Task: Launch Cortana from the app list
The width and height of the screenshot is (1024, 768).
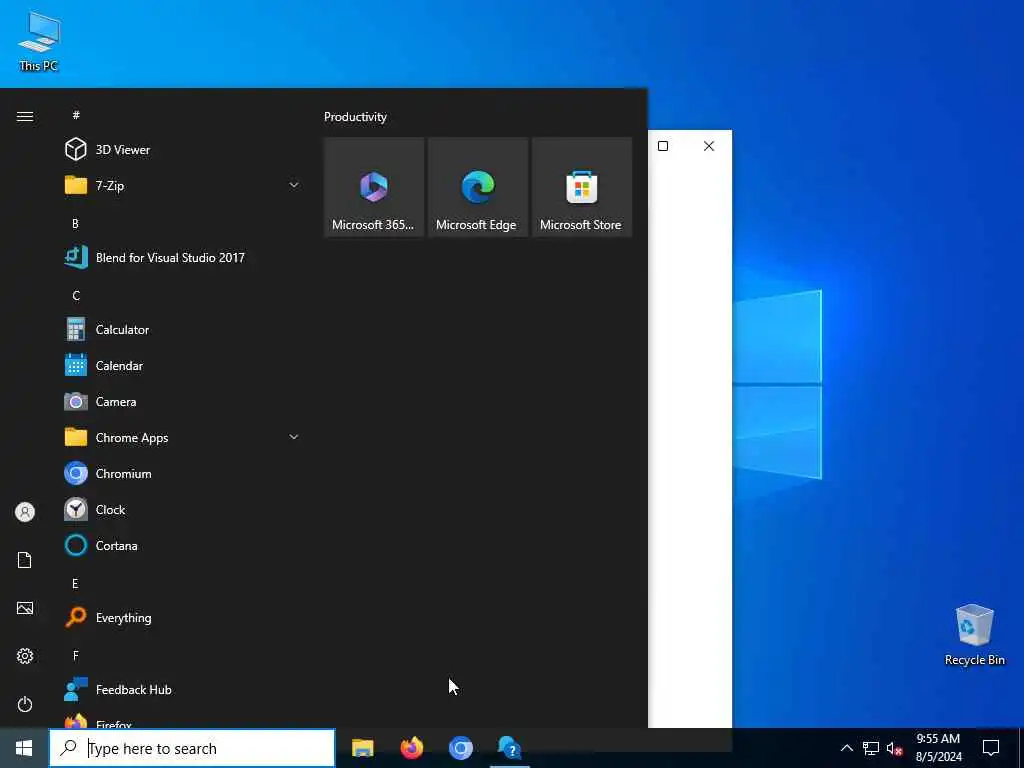Action: pos(183,545)
